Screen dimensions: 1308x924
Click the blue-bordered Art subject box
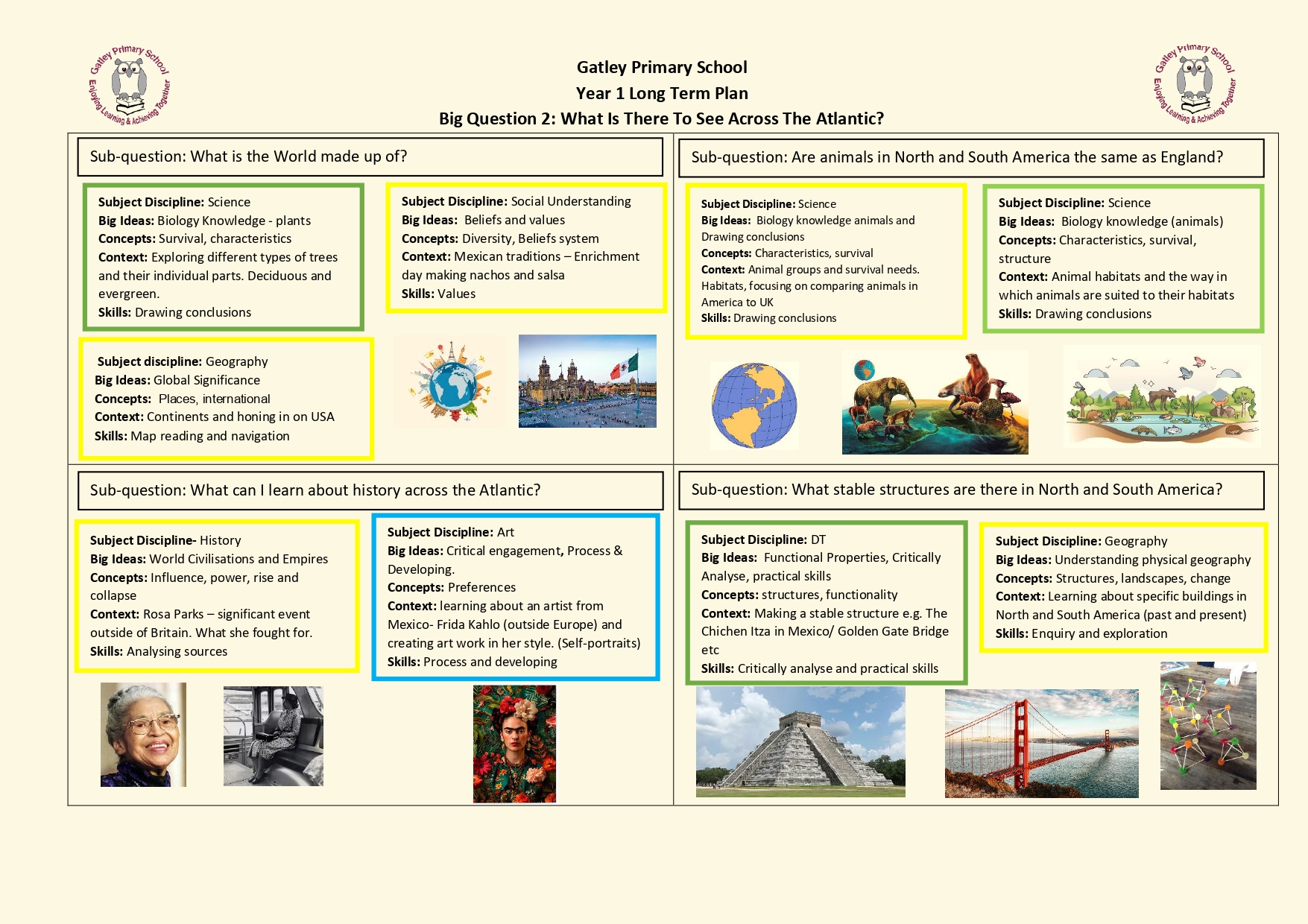coord(515,597)
